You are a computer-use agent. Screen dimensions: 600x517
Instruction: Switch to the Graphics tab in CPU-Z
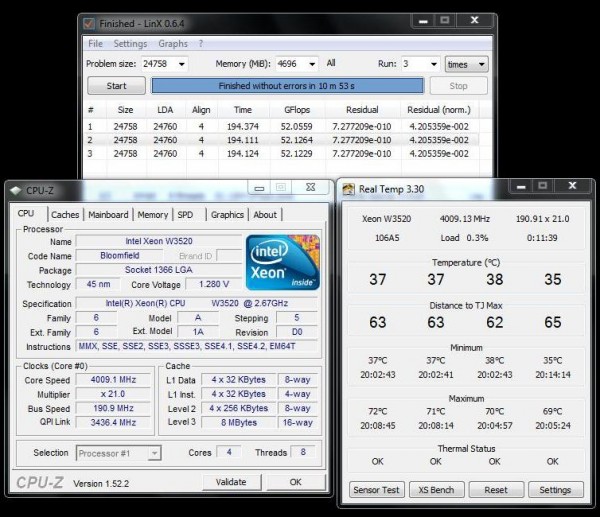227,215
